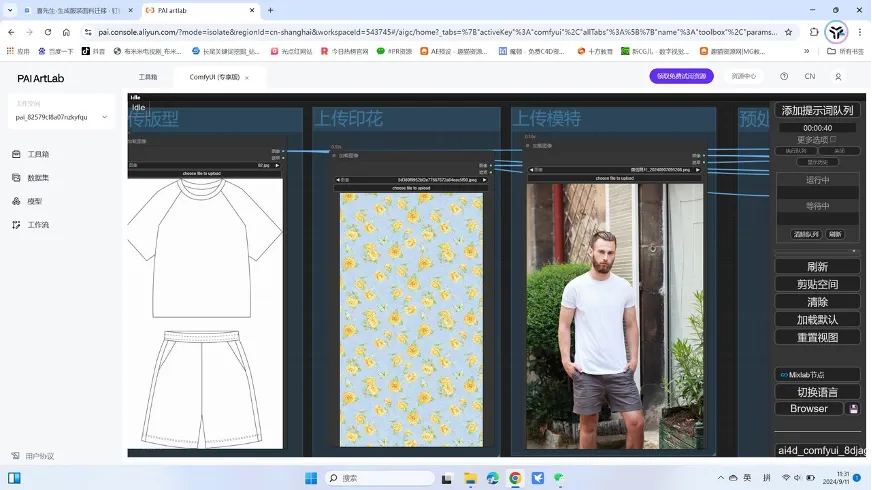872x490 pixels.
Task: Click the 重置视图 button
Action: point(817,337)
